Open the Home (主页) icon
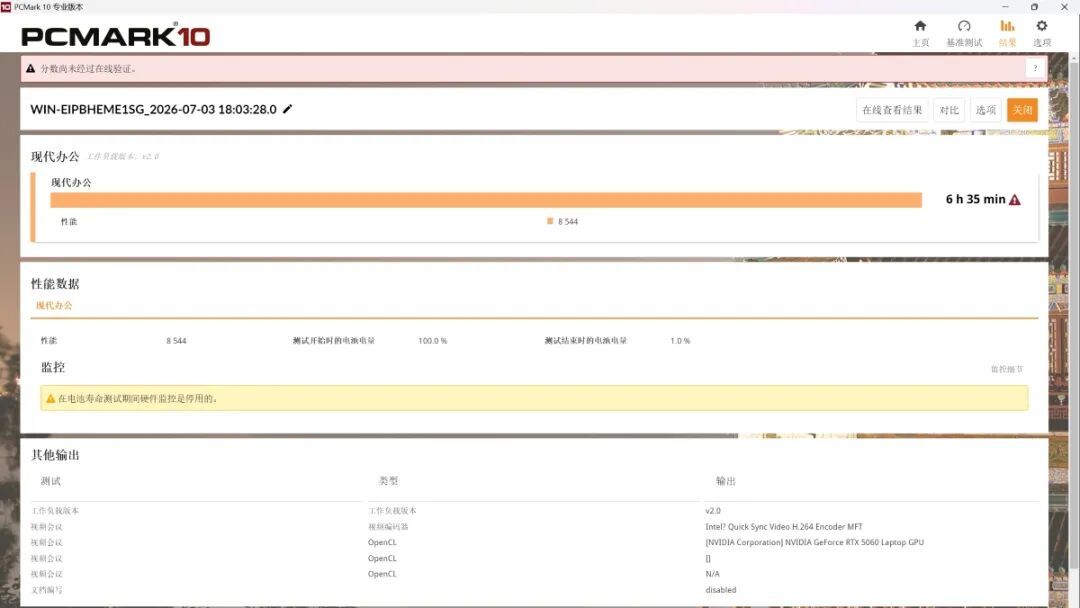This screenshot has width=1080, height=608. click(920, 26)
